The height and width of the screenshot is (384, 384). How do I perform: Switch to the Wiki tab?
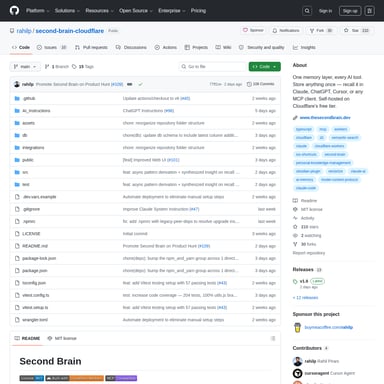[223, 47]
